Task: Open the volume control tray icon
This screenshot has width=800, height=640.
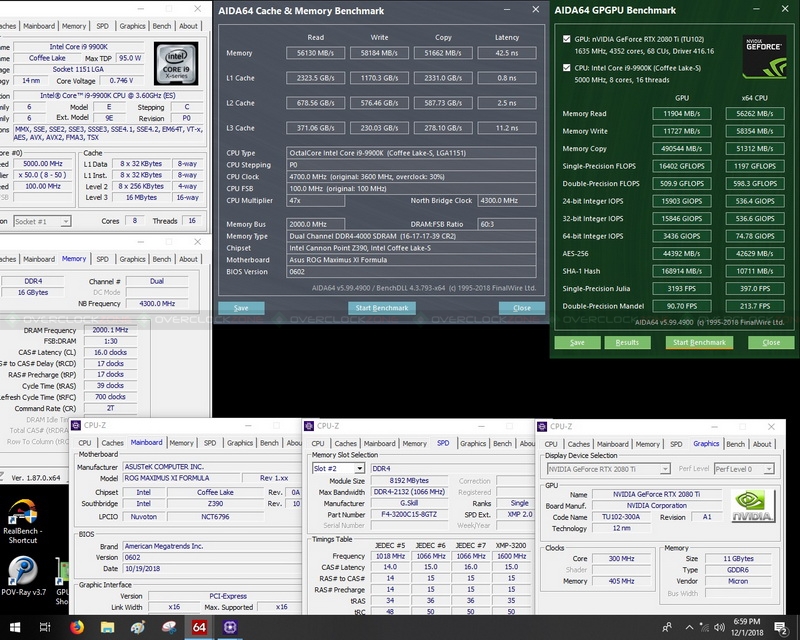Action: (x=719, y=627)
